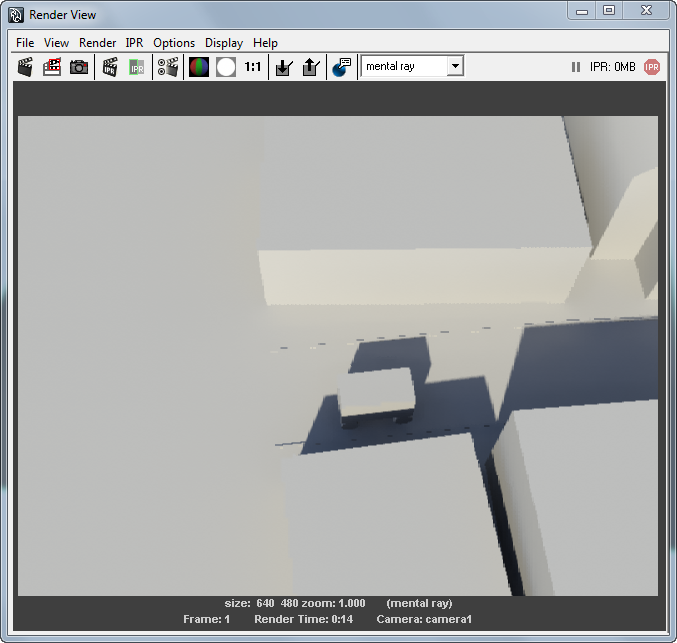This screenshot has width=677, height=643.
Task: Start IPR render with the IPR clapperboard icon
Action: point(110,67)
